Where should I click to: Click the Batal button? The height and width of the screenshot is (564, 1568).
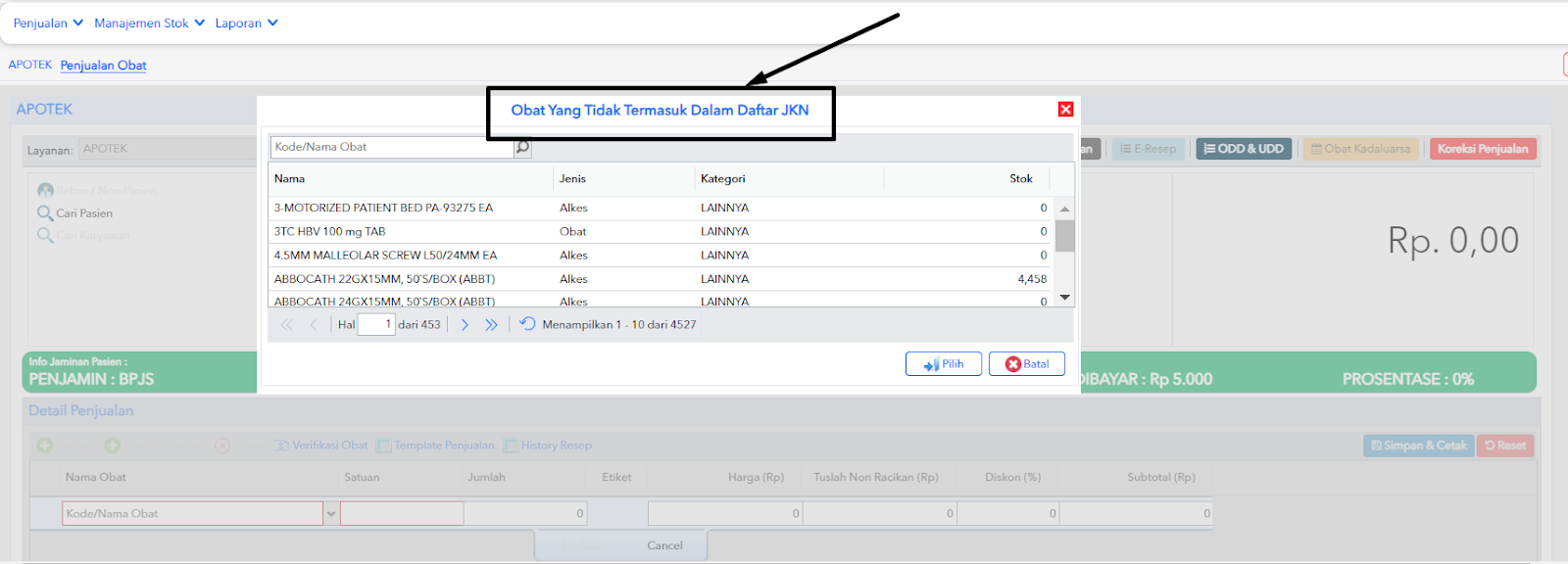coord(1027,364)
